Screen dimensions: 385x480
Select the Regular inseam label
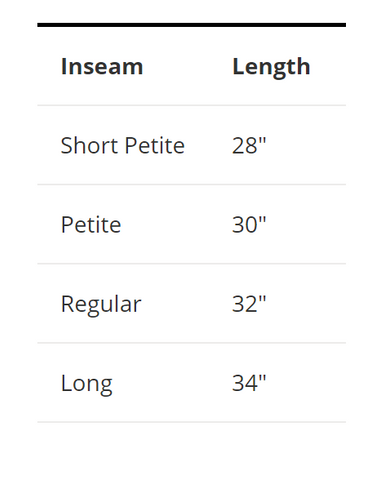pyautogui.click(x=101, y=305)
